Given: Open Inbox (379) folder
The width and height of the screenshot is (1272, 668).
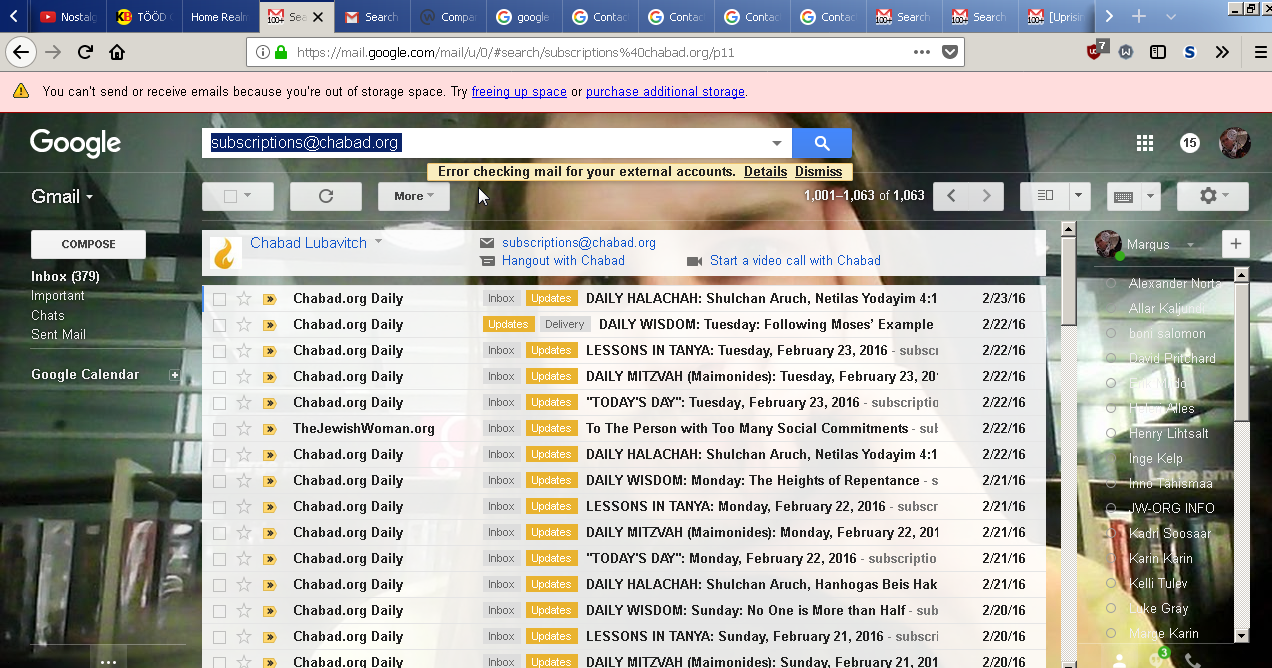Looking at the screenshot, I should click(65, 276).
